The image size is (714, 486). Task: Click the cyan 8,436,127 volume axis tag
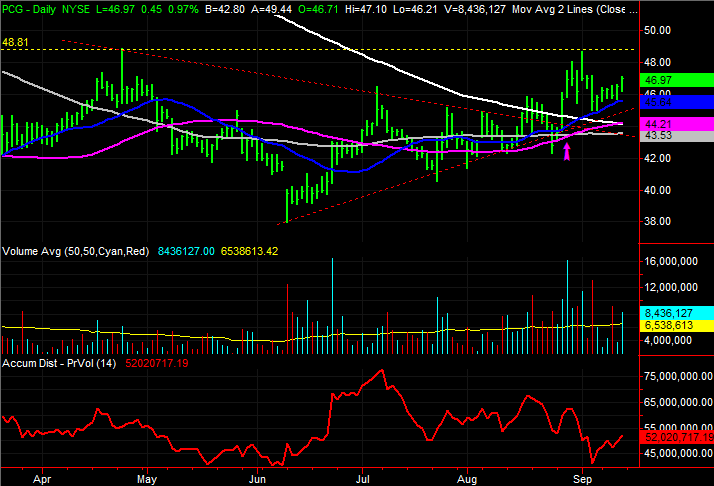pos(677,313)
